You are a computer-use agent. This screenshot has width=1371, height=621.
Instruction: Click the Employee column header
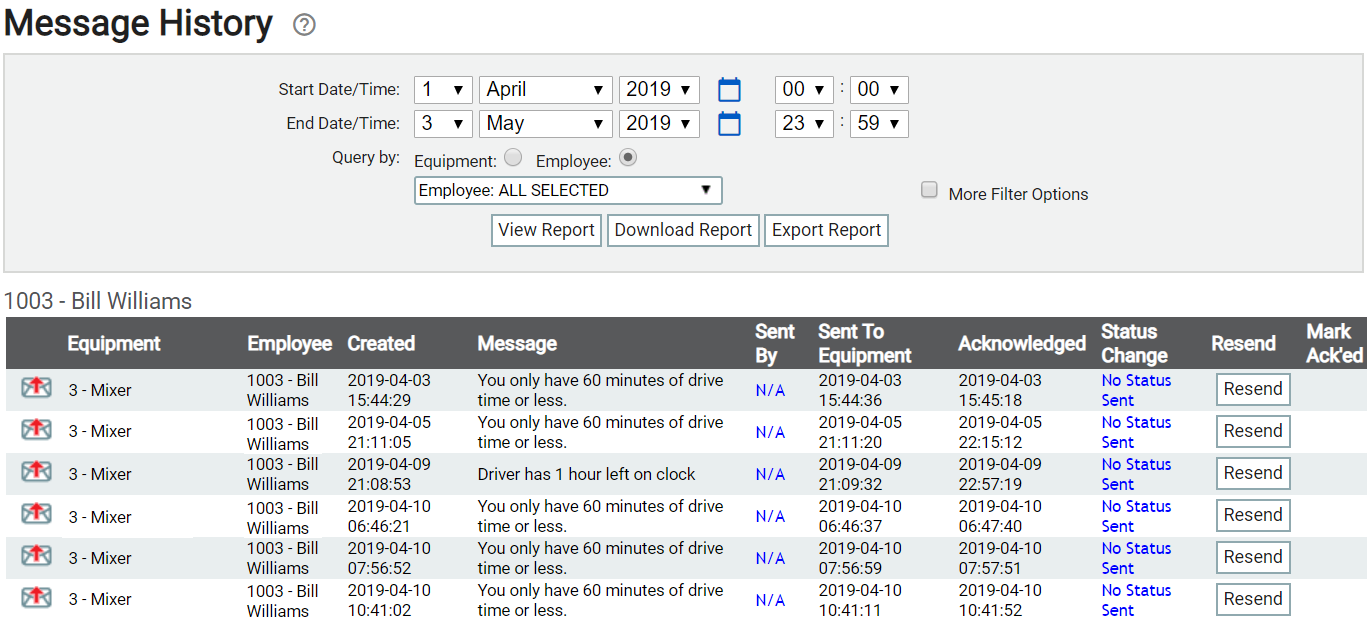tap(289, 343)
